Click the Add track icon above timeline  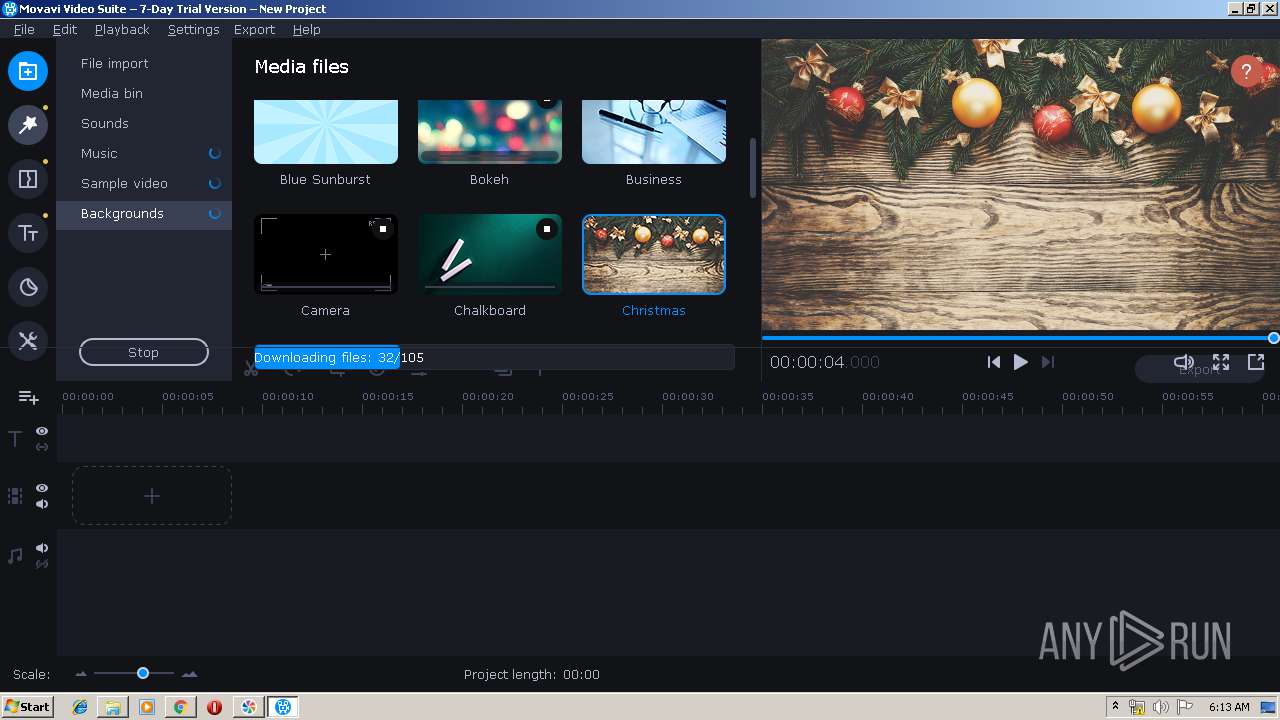tap(29, 398)
